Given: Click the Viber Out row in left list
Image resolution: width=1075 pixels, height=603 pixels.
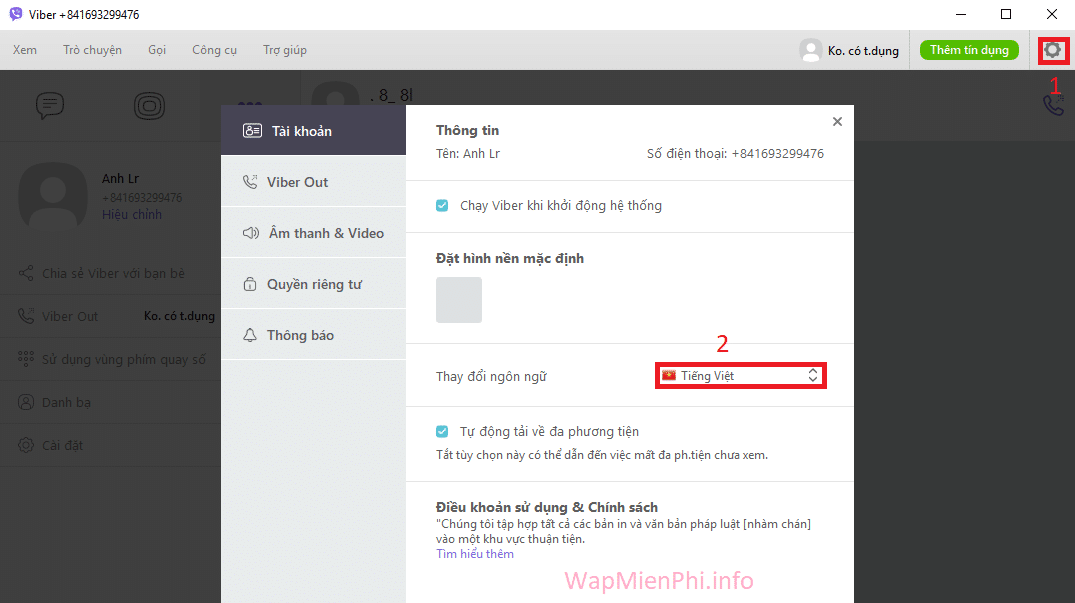Looking at the screenshot, I should click(110, 316).
